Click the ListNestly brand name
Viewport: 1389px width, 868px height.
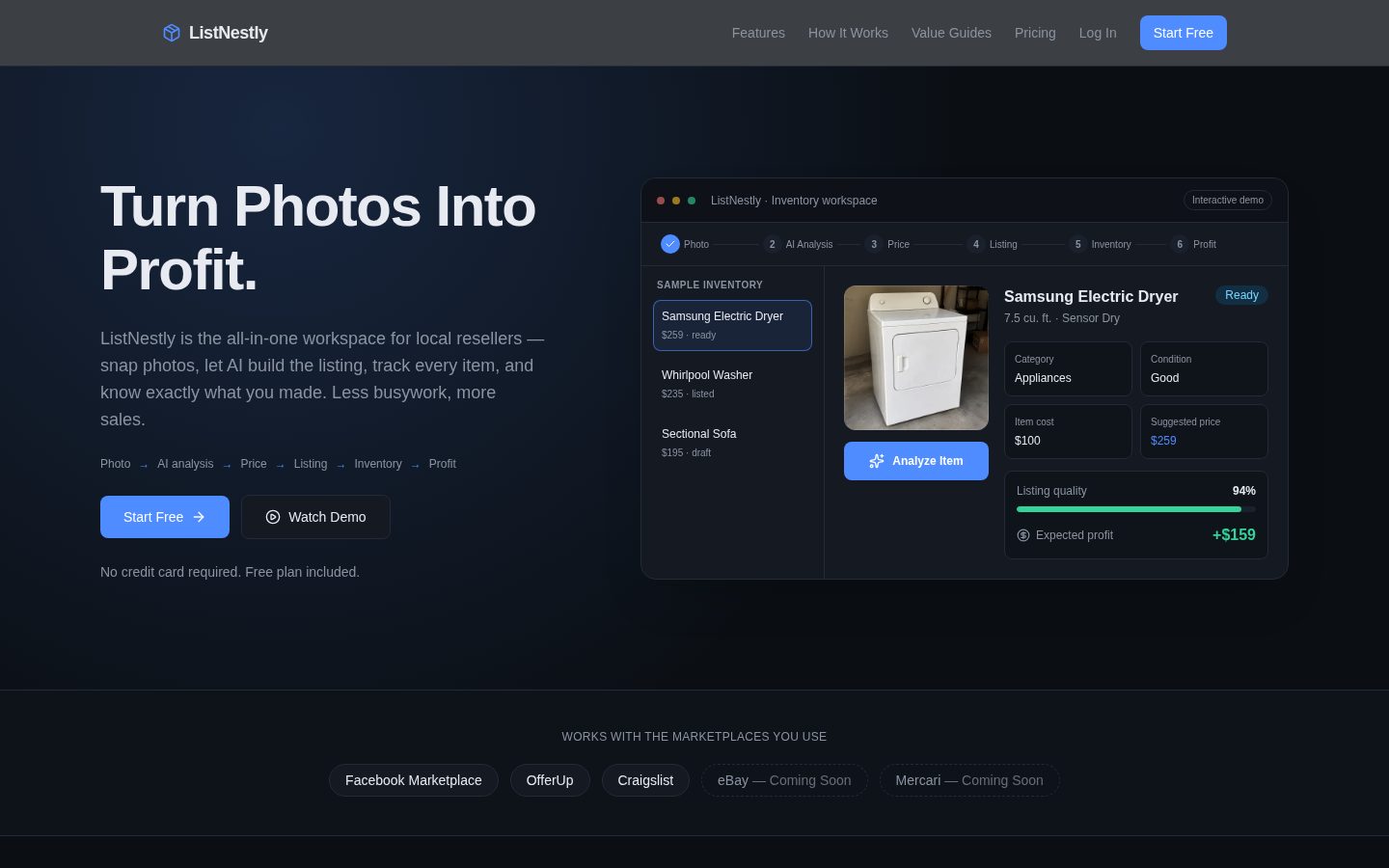pyautogui.click(x=229, y=33)
